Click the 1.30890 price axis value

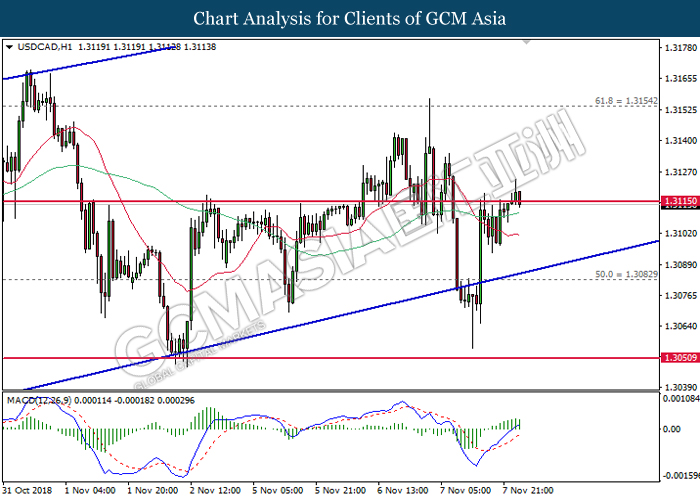click(681, 265)
